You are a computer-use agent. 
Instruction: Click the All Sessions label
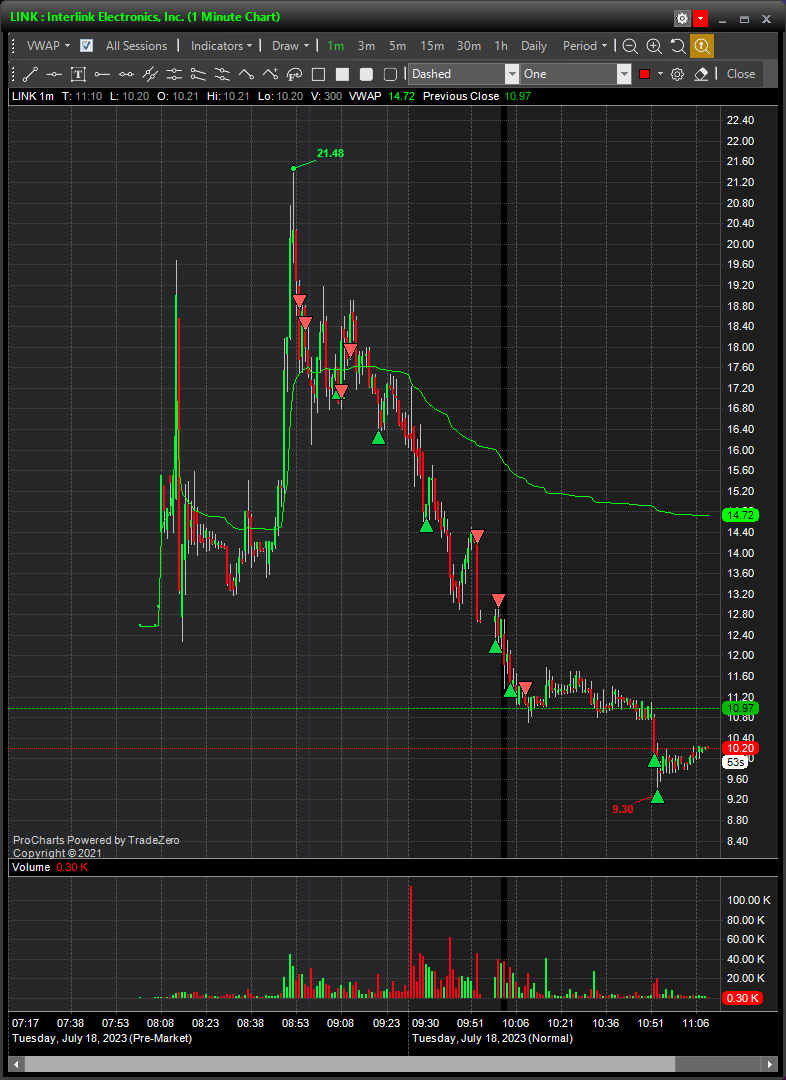tap(136, 45)
